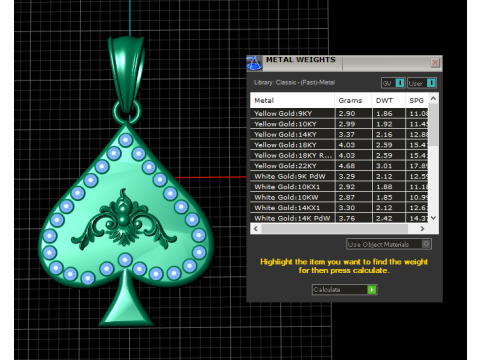Select the Yellow Gold:14KY row
Viewport: 480px width, 360px height.
click(339, 134)
